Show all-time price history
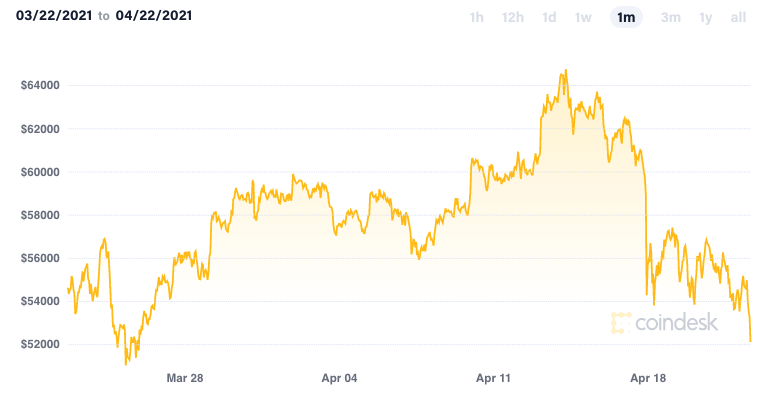Viewport: 766px width, 397px height. point(738,18)
